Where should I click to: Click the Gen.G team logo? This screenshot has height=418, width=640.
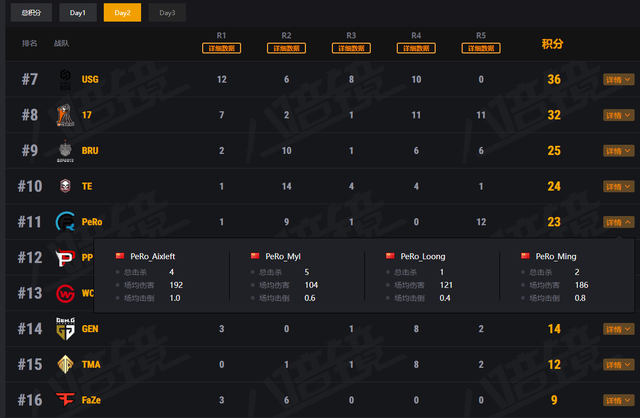pyautogui.click(x=65, y=328)
